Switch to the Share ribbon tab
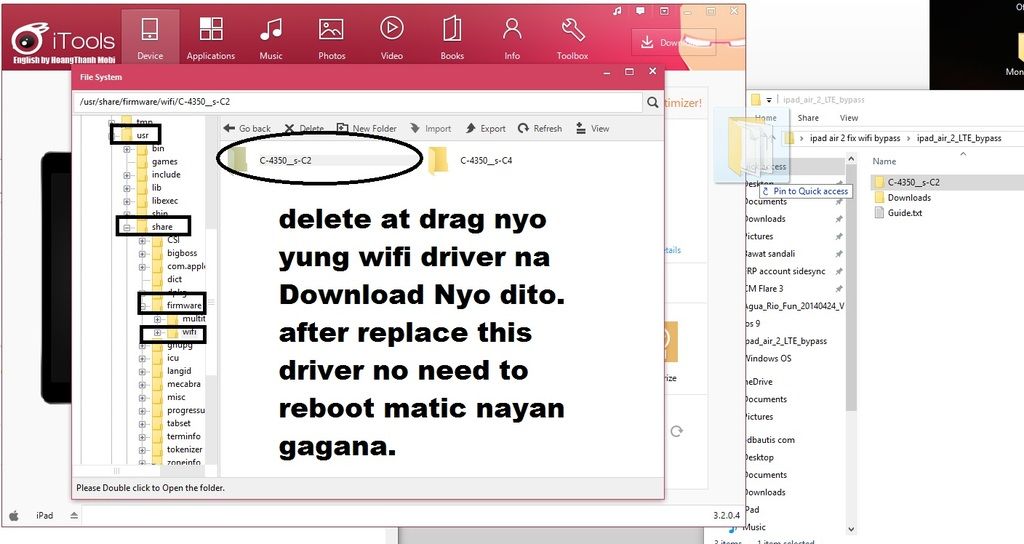This screenshot has height=544, width=1024. (x=808, y=118)
